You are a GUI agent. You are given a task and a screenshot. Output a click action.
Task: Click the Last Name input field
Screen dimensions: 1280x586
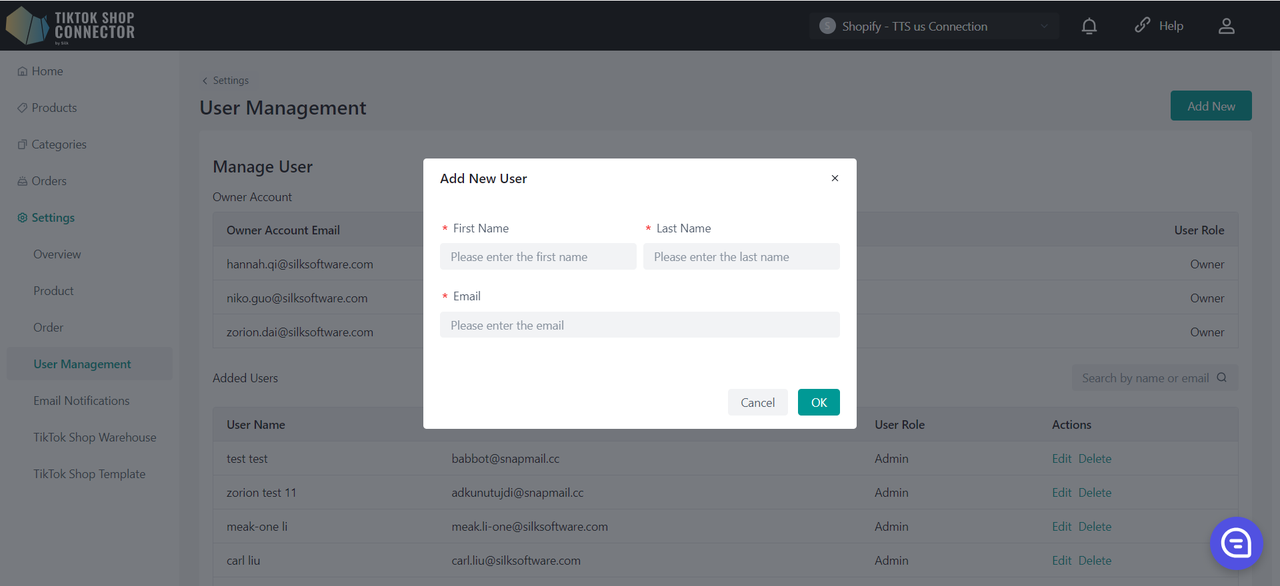click(741, 257)
